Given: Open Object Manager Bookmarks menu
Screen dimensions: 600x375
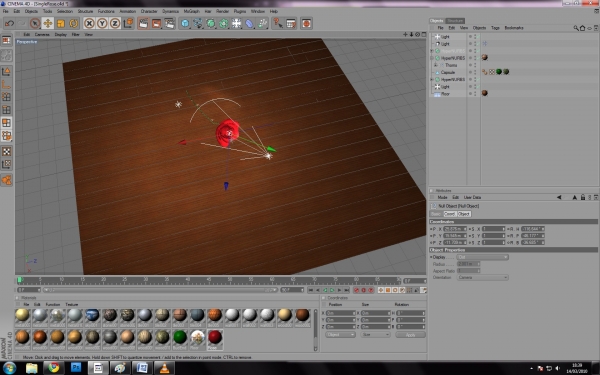Looking at the screenshot, I should tap(514, 28).
